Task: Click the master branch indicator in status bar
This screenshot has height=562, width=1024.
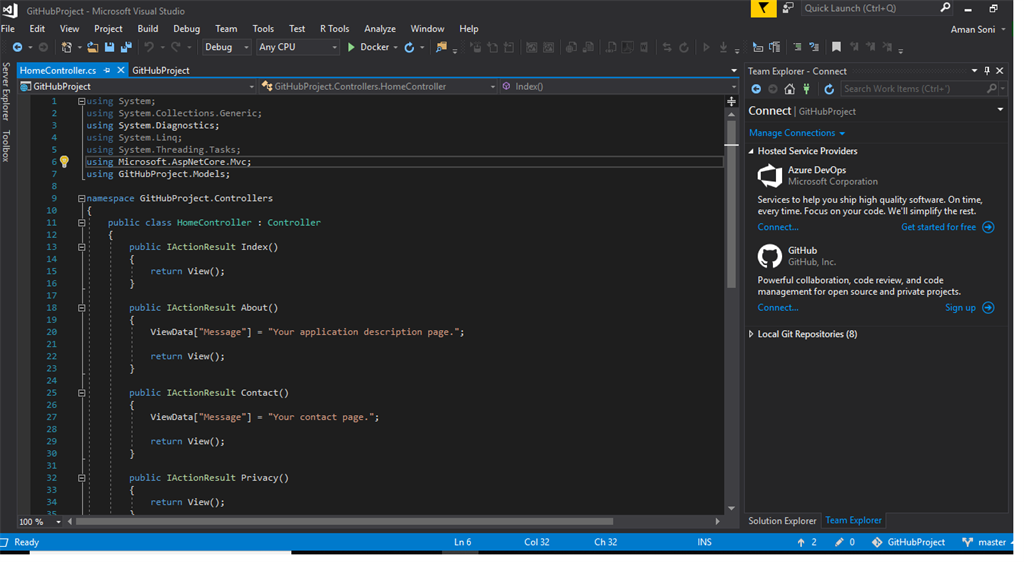Action: point(985,542)
